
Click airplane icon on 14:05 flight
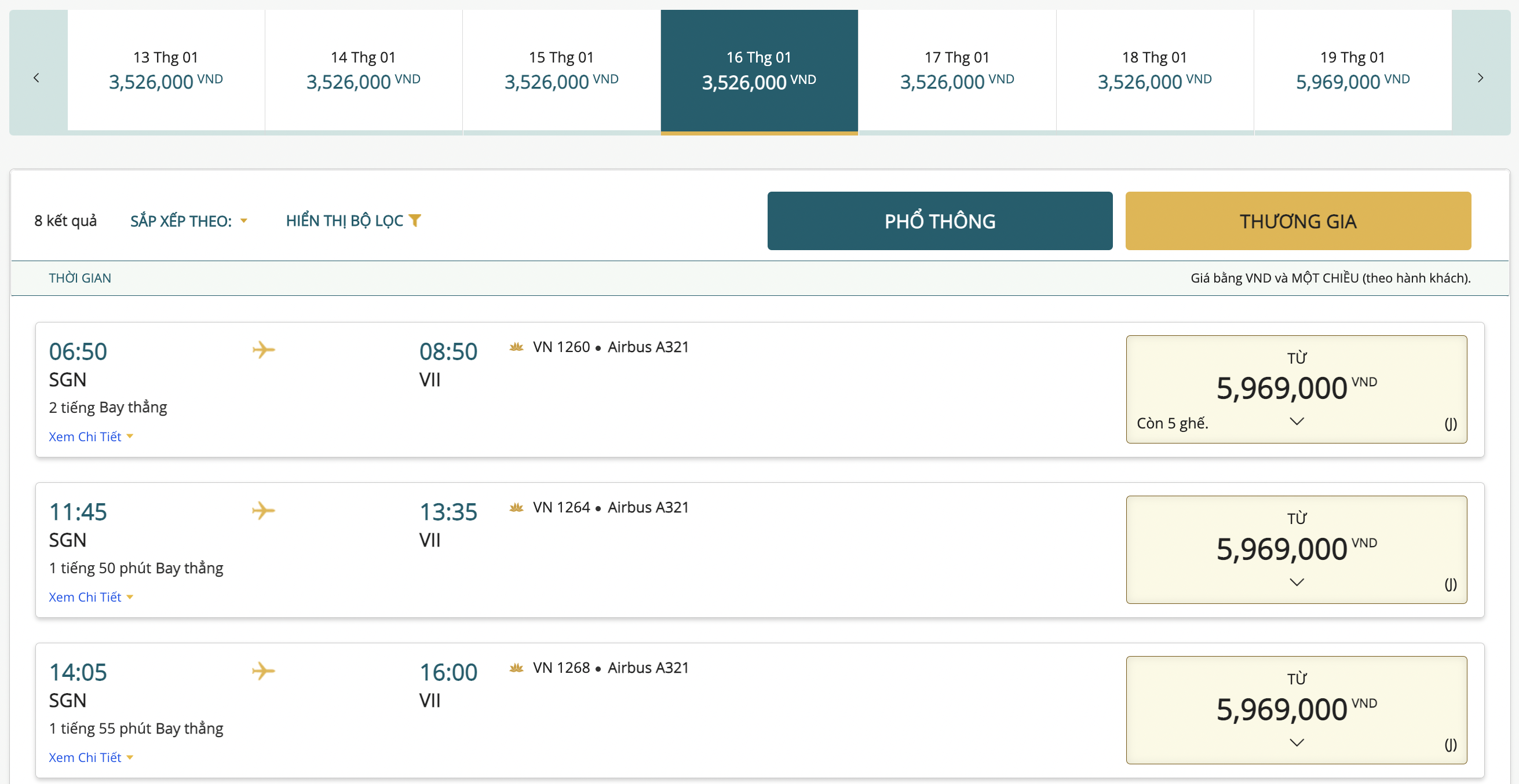click(264, 671)
